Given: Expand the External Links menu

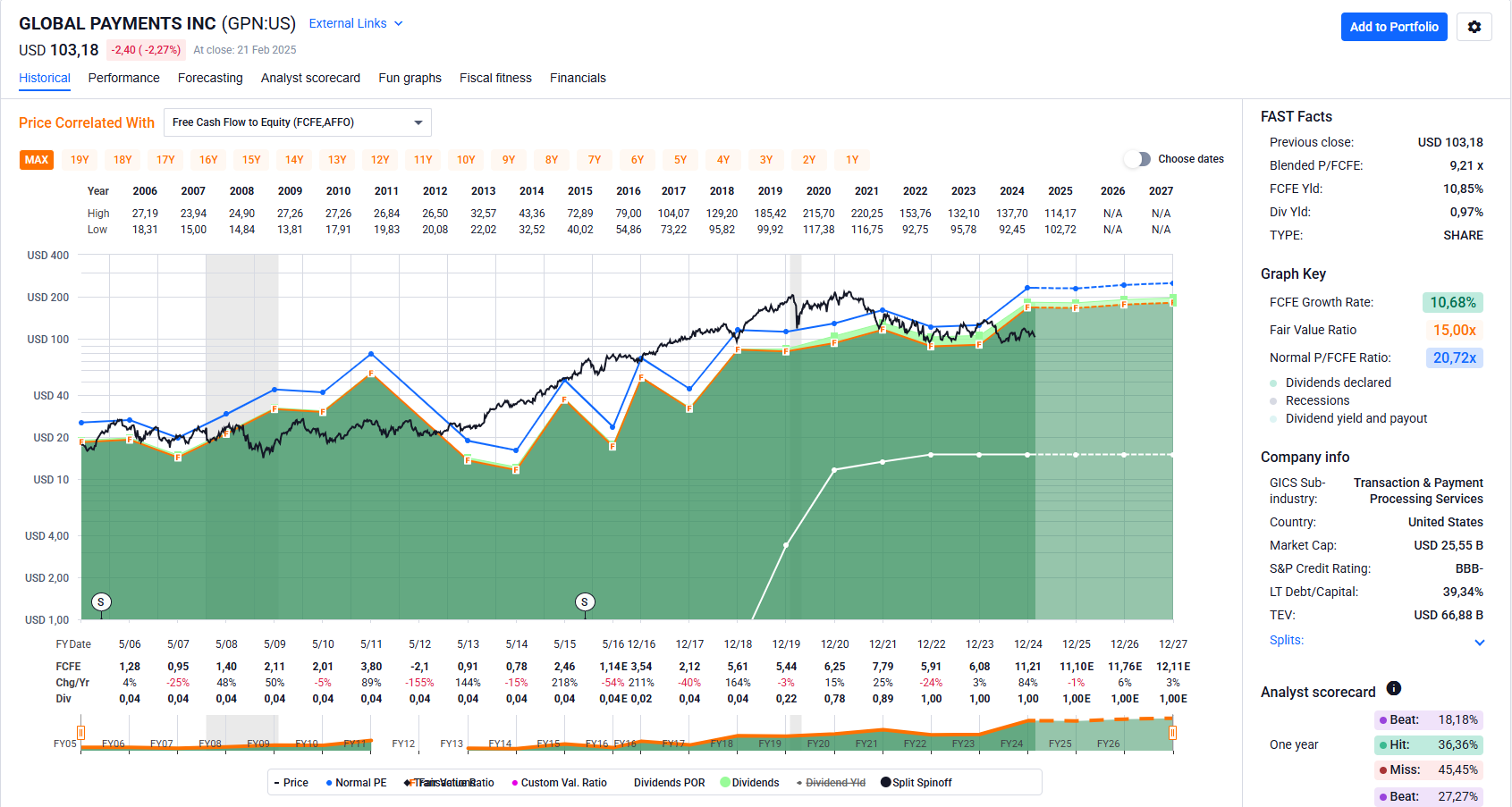Looking at the screenshot, I should [355, 23].
